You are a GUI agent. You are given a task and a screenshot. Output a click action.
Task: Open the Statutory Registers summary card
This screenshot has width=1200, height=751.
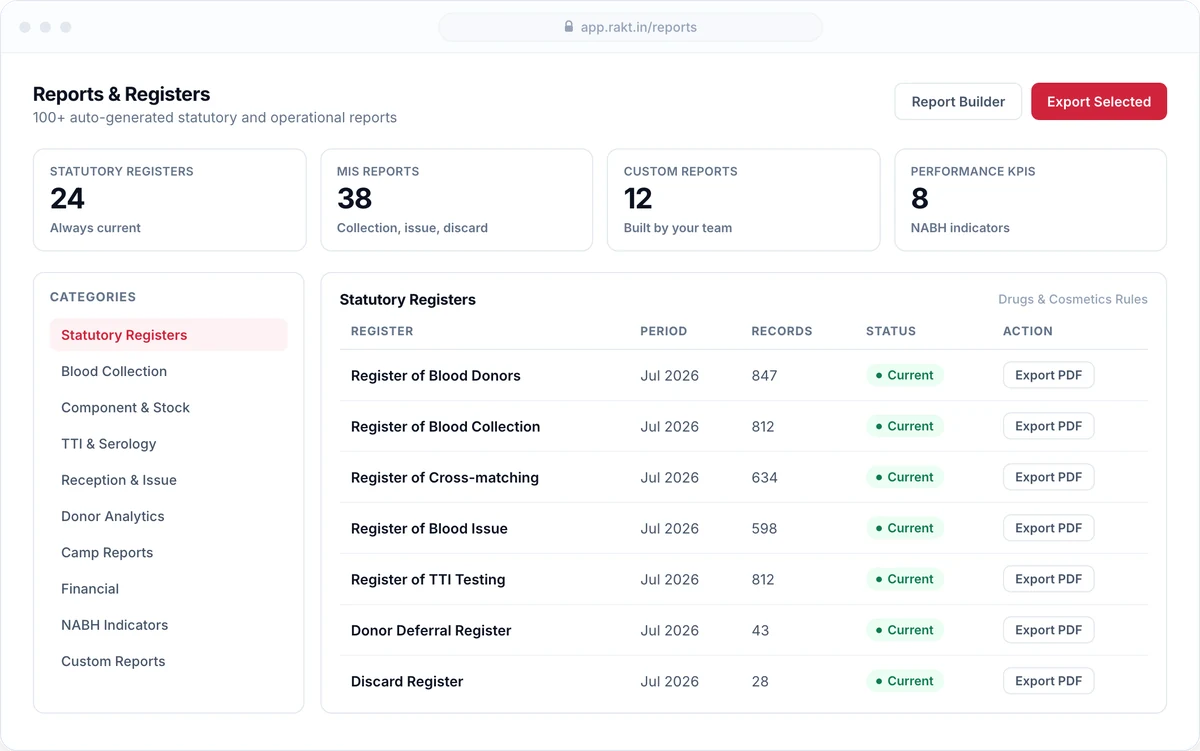[170, 200]
